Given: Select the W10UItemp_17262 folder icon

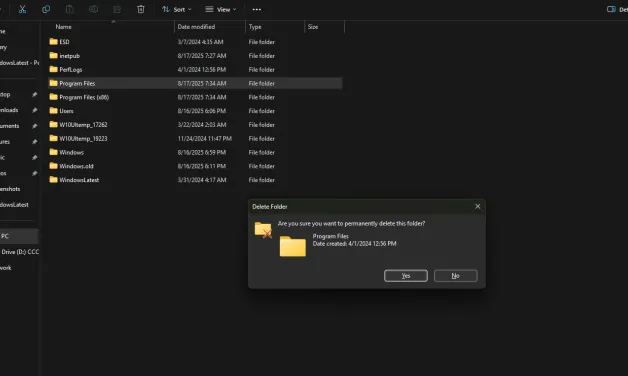Looking at the screenshot, I should 53,125.
